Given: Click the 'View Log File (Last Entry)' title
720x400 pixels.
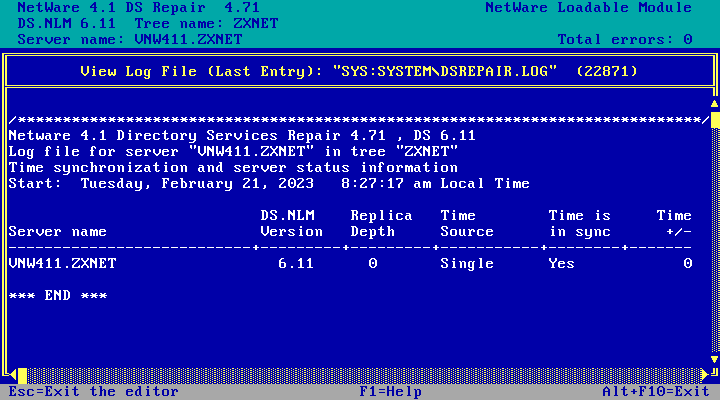Looking at the screenshot, I should click(359, 72).
